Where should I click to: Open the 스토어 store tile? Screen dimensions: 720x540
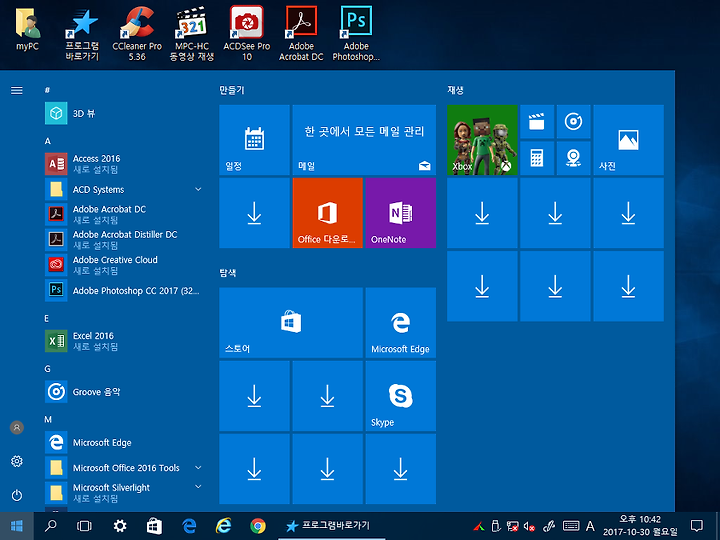291,322
